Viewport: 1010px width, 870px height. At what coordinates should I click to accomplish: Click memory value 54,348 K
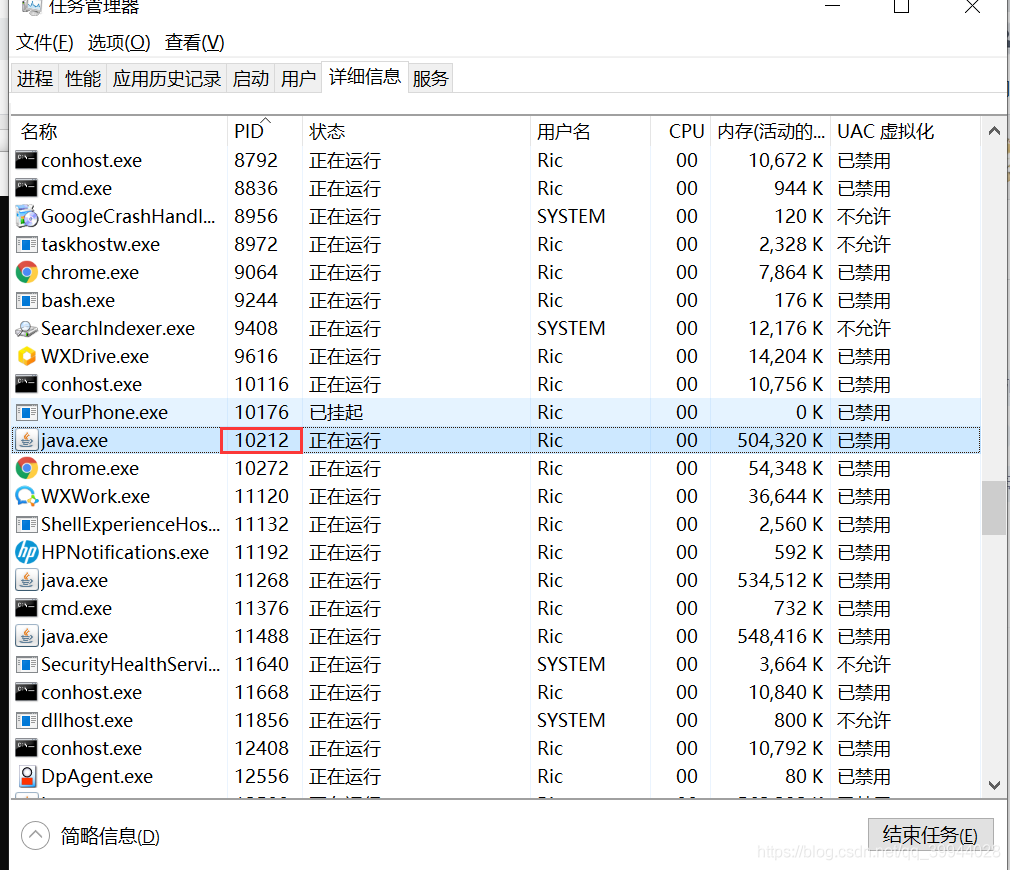click(786, 468)
